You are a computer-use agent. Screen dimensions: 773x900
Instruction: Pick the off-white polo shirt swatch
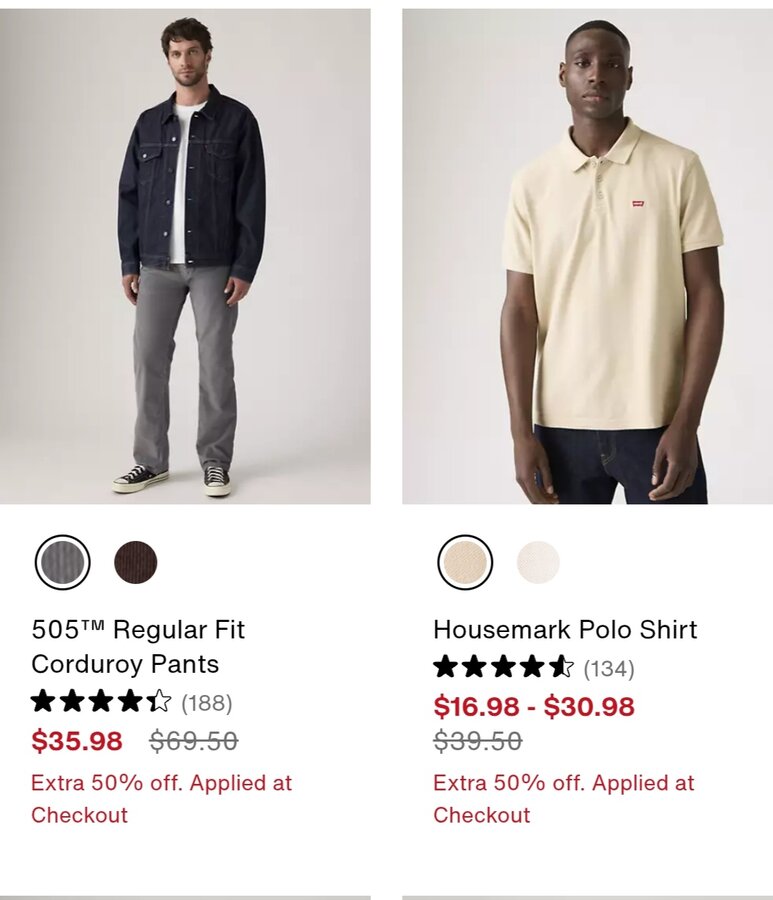point(538,562)
